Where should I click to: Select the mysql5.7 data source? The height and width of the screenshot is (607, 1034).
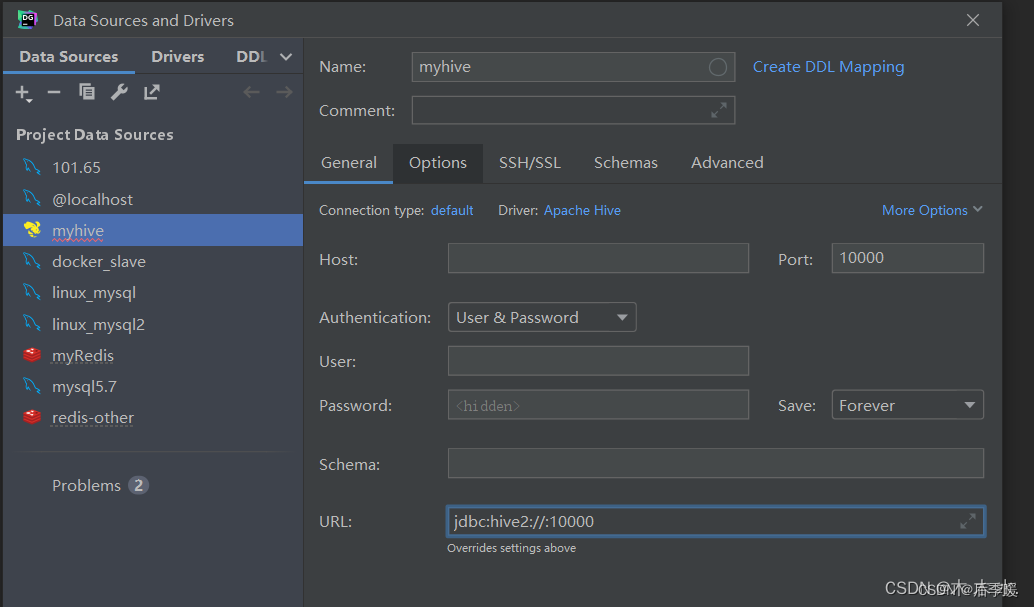[153, 386]
